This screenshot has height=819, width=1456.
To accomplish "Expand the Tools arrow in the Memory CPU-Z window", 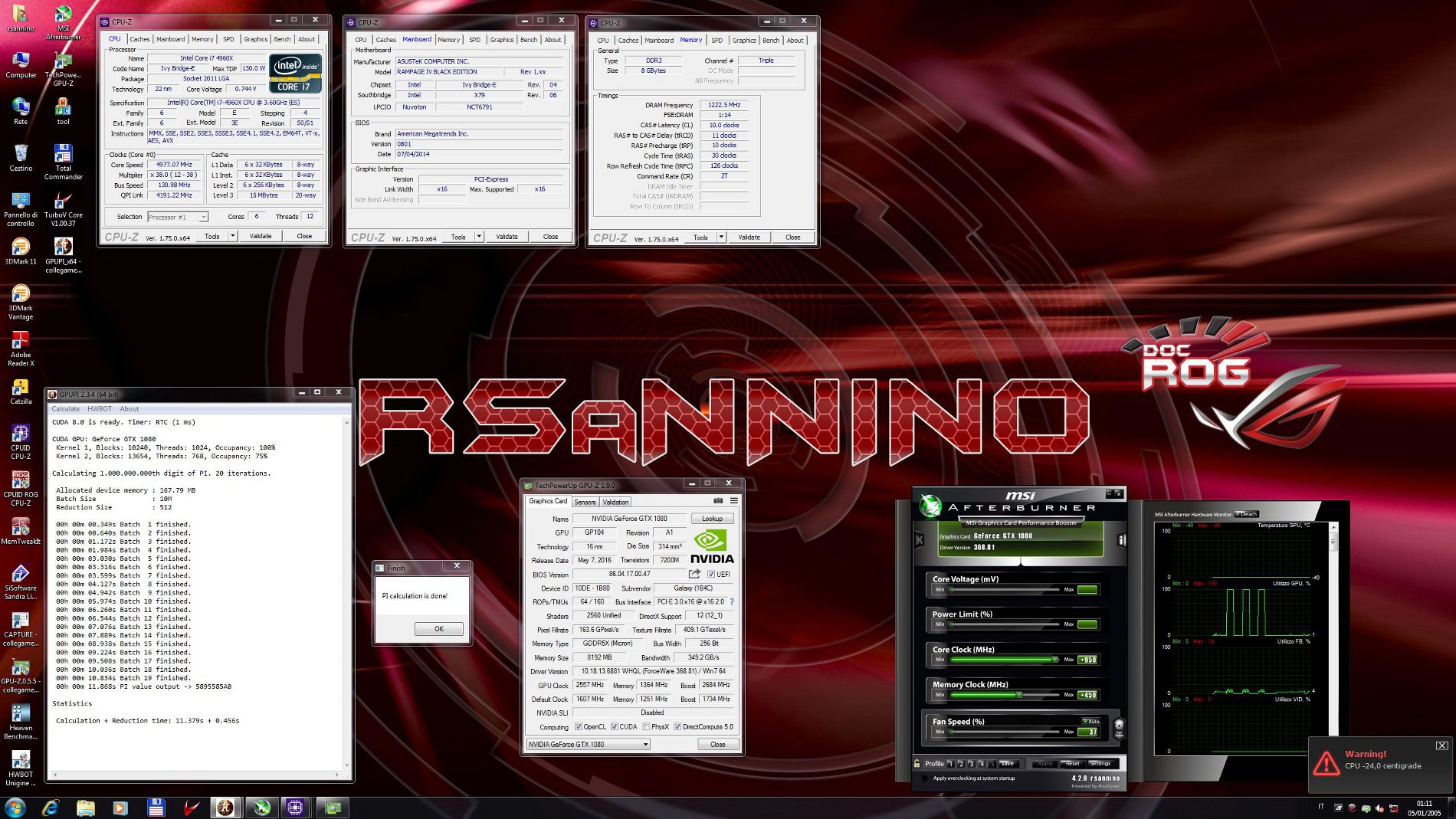I will click(721, 237).
